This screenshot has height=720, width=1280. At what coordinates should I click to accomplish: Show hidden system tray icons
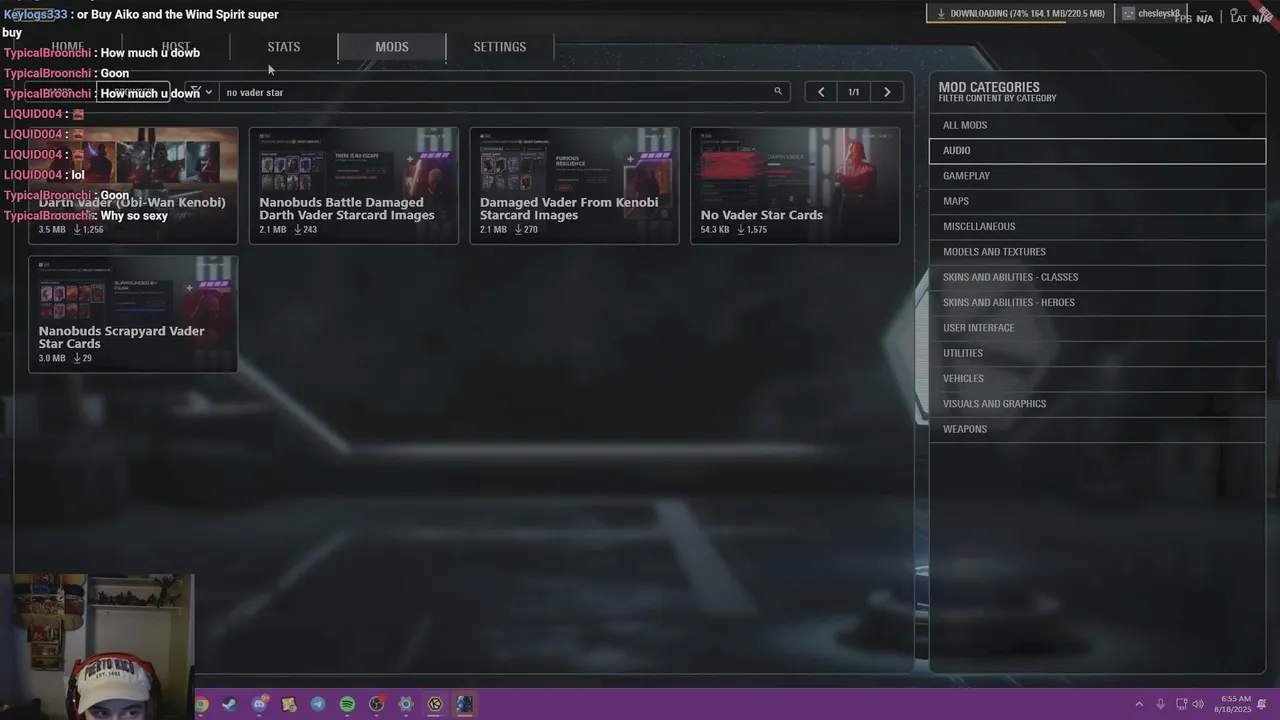tap(1139, 704)
